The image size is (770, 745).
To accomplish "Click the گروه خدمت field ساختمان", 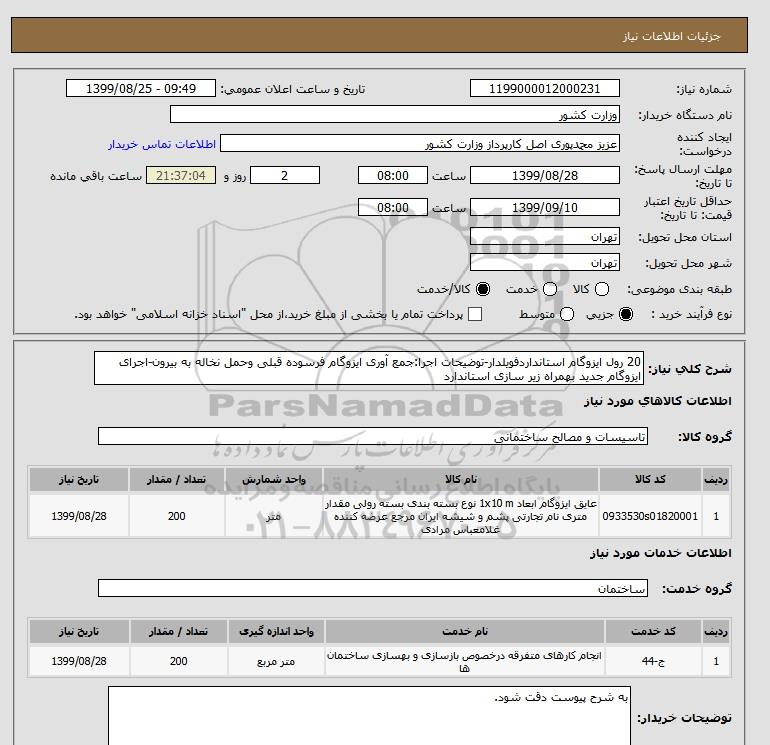I will [x=373, y=588].
